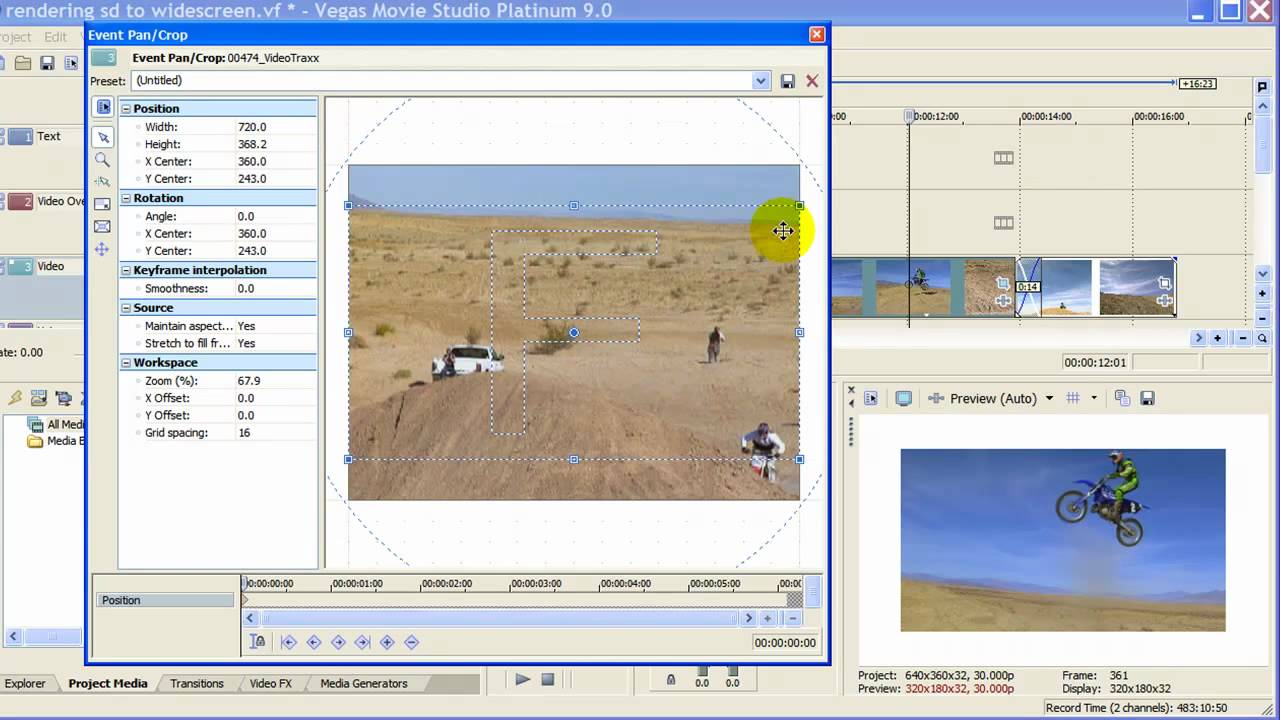Click the crossfade 0:14 transition on timeline

coord(1028,287)
